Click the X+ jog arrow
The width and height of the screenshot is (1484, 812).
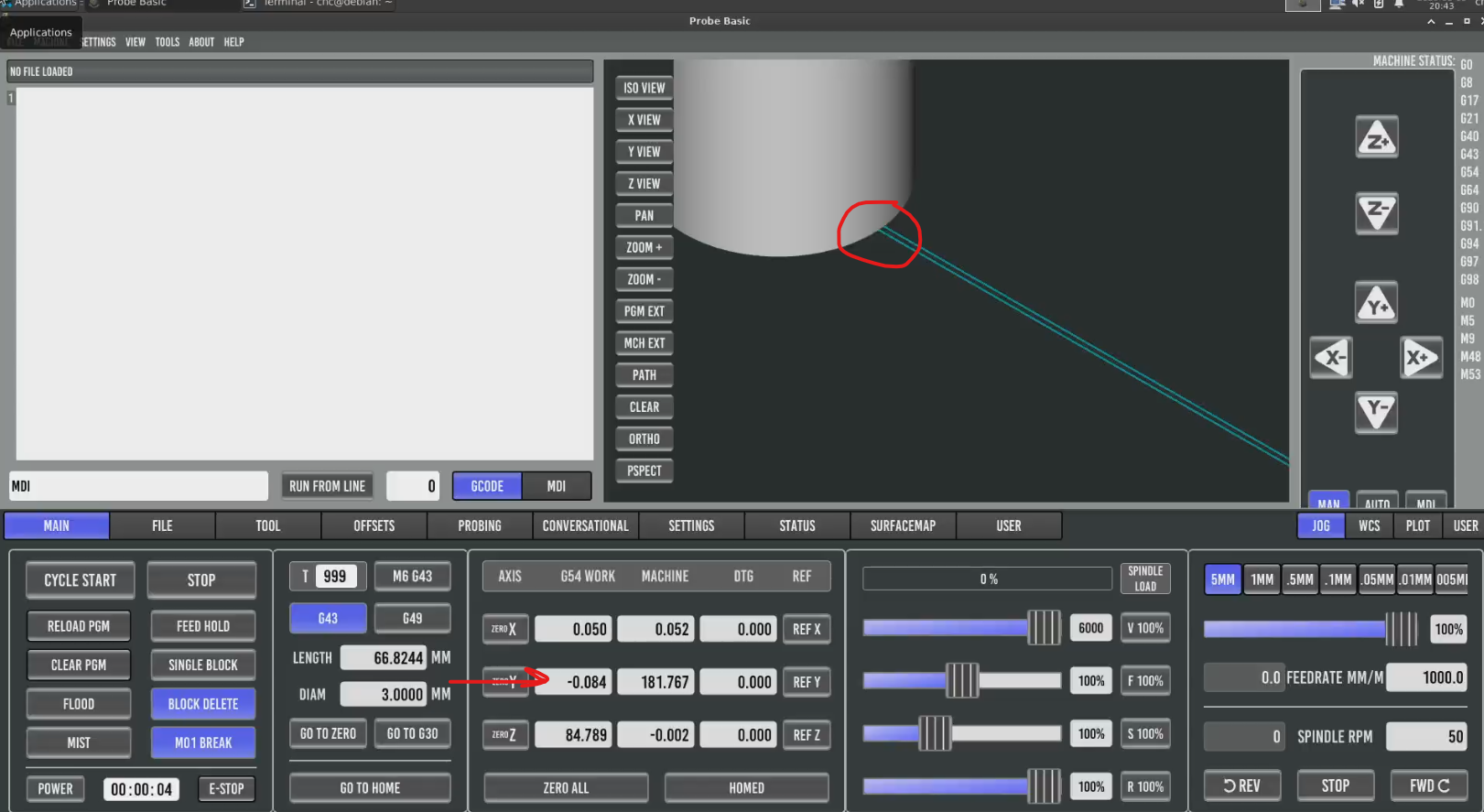pos(1420,357)
